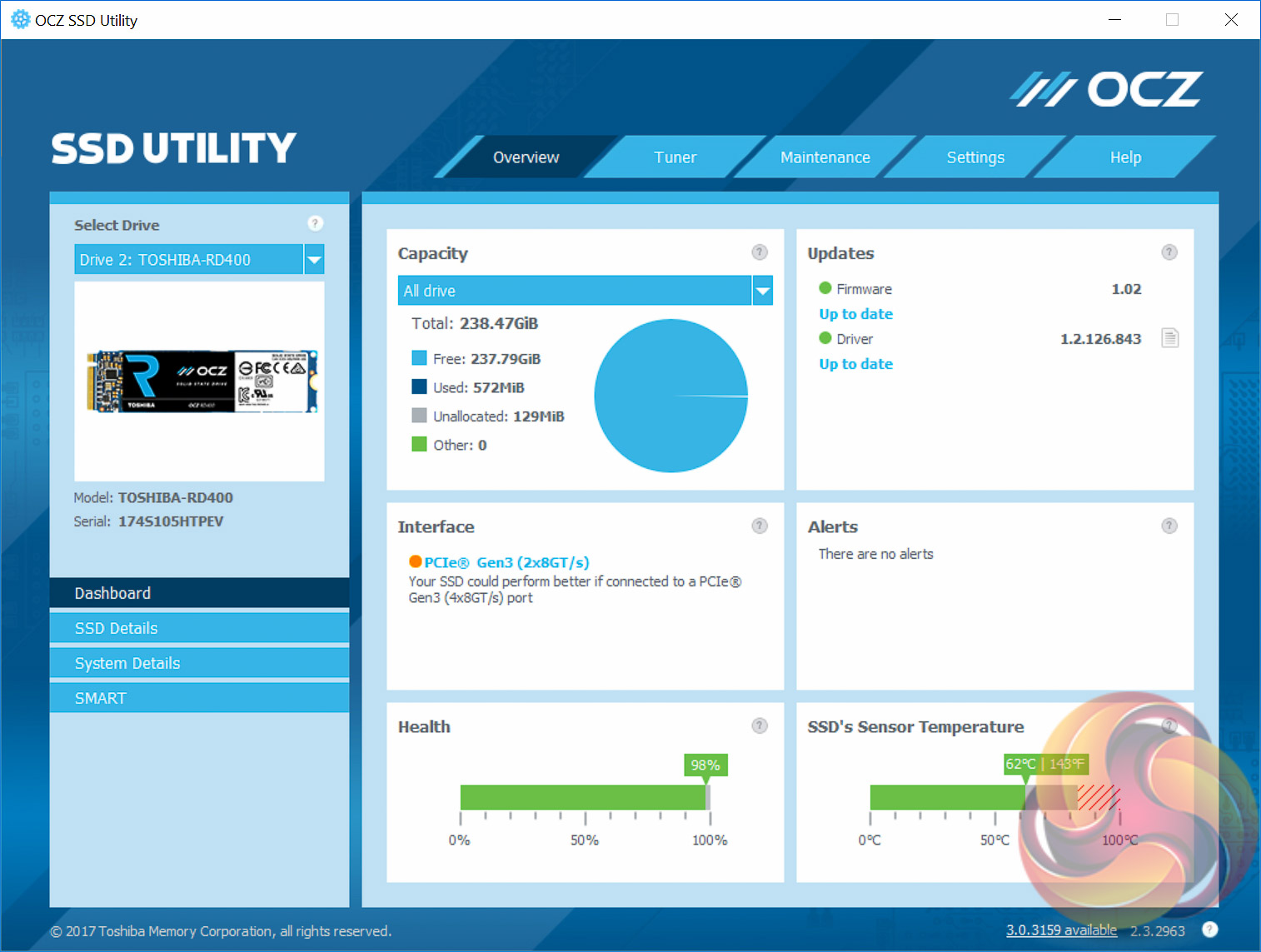Screen dimensions: 1261x952
Task: Click the SSD temperature gauge bar
Action: tap(994, 797)
